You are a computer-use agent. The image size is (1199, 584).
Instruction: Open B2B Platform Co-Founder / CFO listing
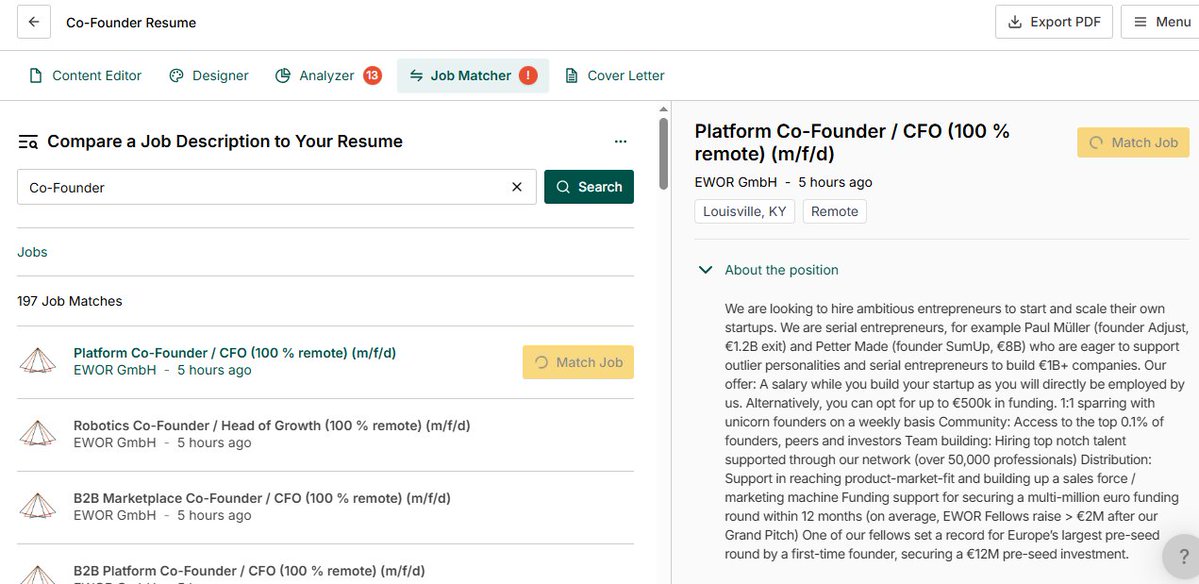point(249,571)
